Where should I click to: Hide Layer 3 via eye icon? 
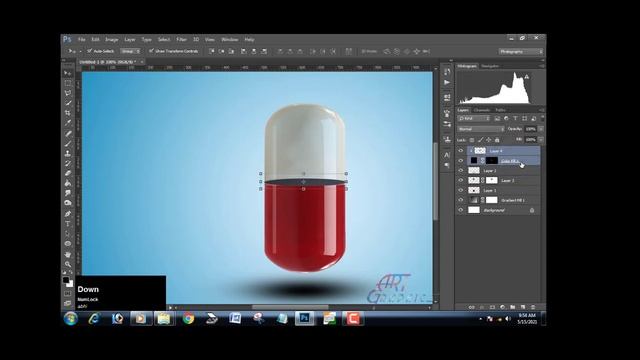461,170
